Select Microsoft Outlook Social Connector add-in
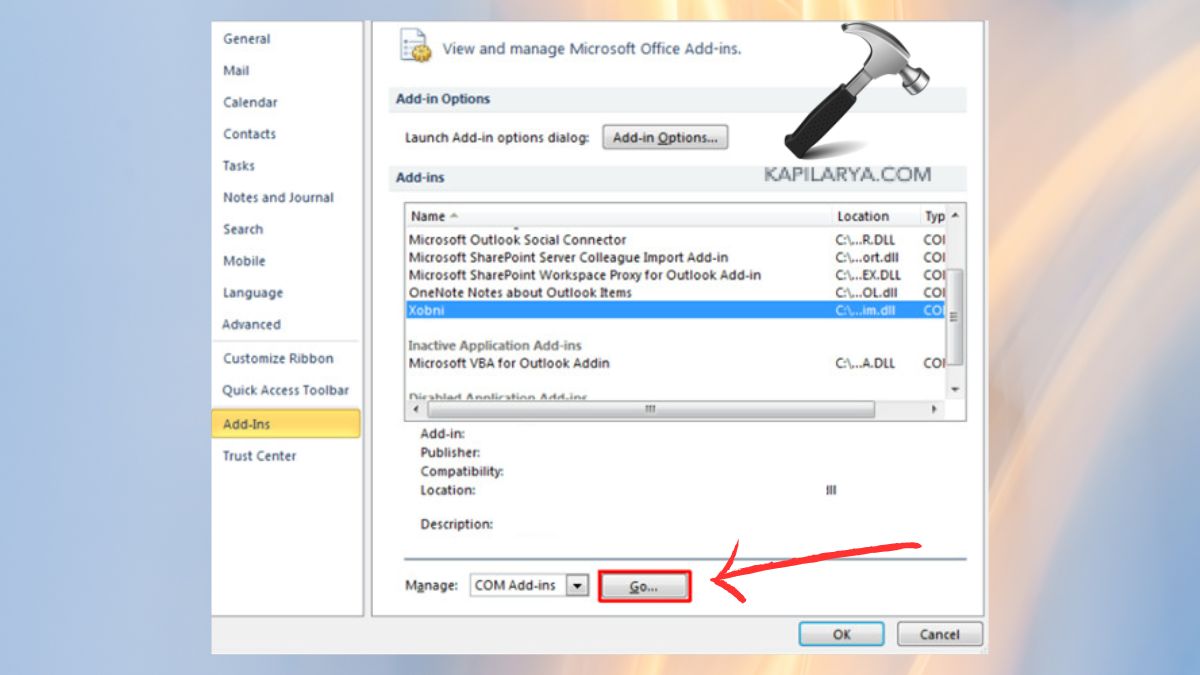Screen dimensions: 1200x675 (516, 240)
